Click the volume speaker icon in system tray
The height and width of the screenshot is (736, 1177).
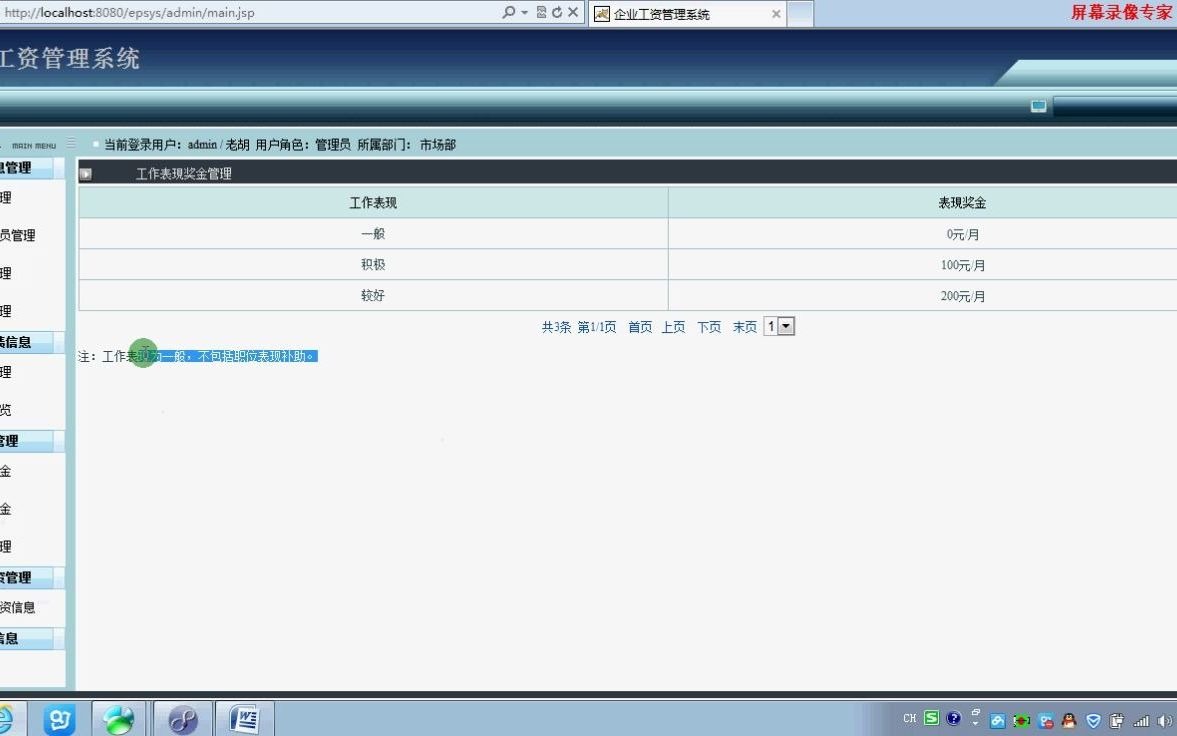(x=1165, y=719)
